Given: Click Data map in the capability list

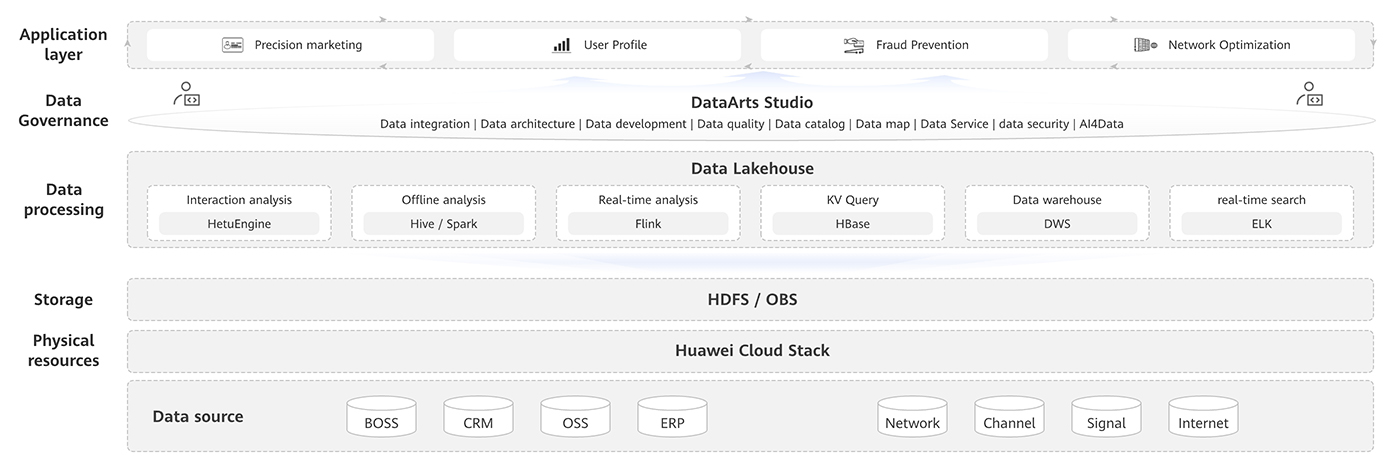Looking at the screenshot, I should 883,124.
